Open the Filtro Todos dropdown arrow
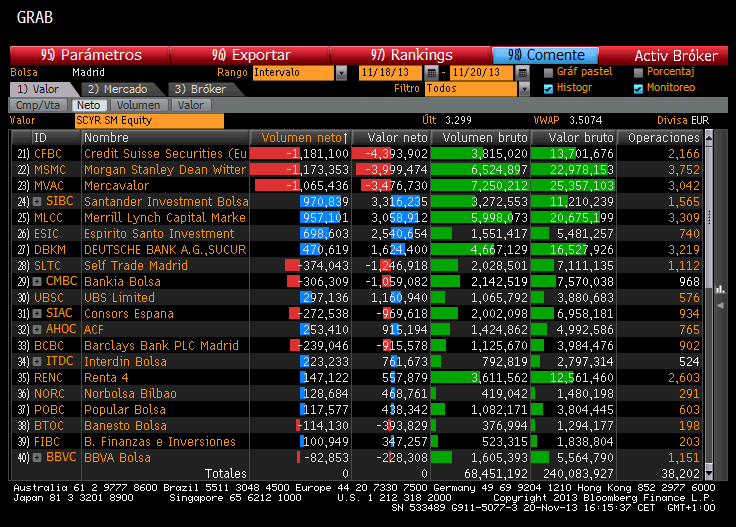Viewport: 736px width, 527px height. [524, 89]
